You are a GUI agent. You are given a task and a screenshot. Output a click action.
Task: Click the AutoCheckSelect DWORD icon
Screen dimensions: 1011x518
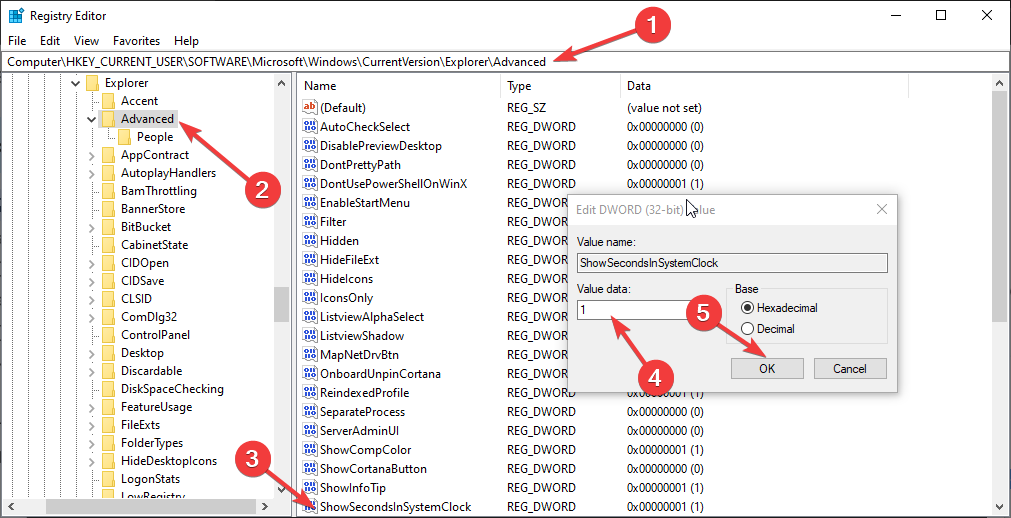pyautogui.click(x=310, y=126)
